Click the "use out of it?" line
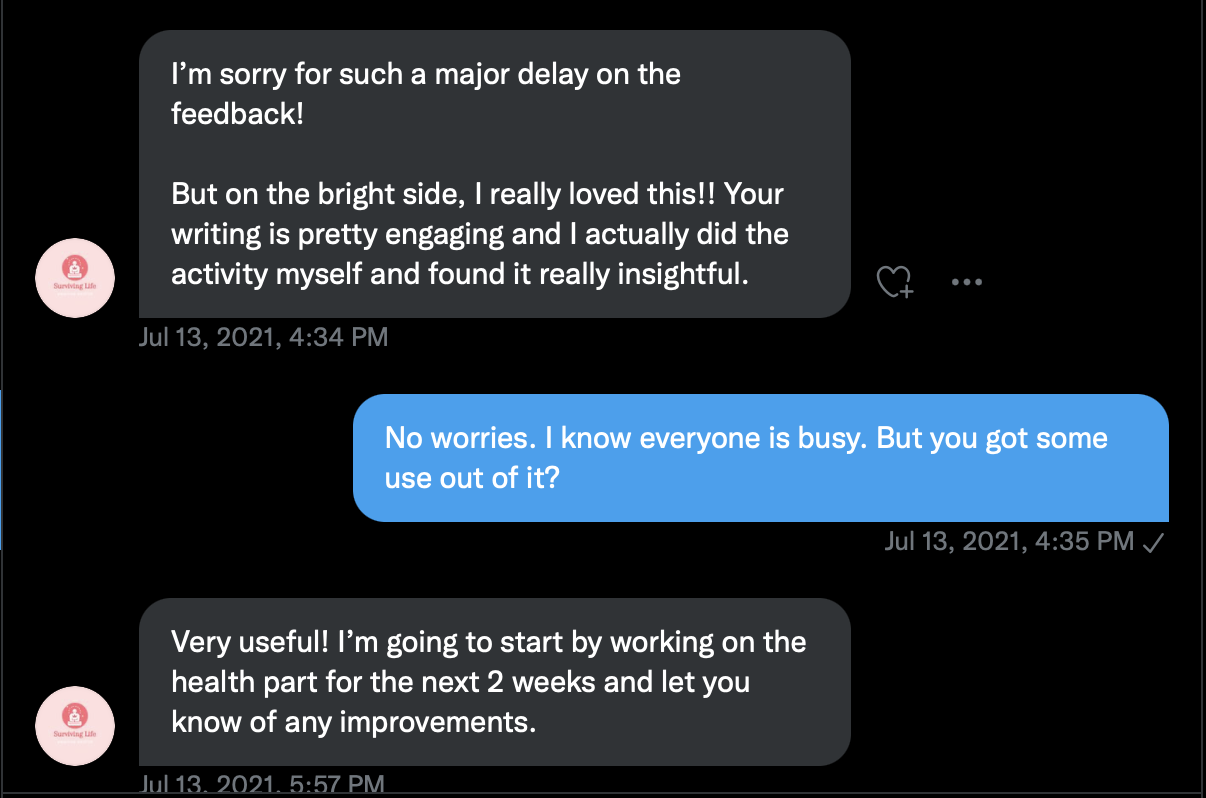The image size is (1206, 798). click(x=472, y=478)
